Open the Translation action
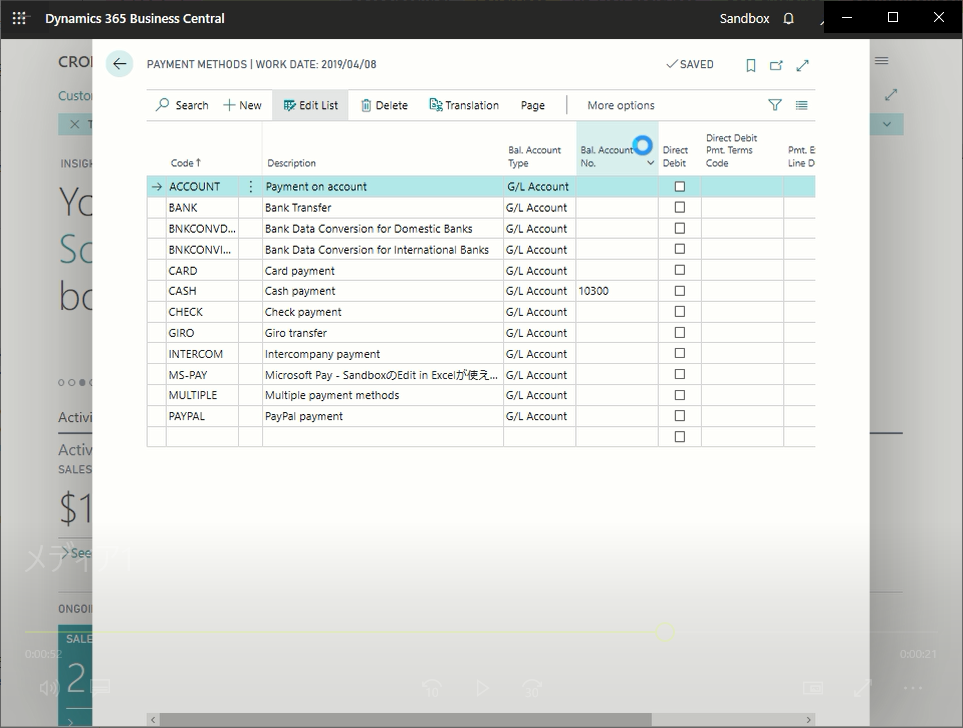Screen dimensions: 963x728 464,105
